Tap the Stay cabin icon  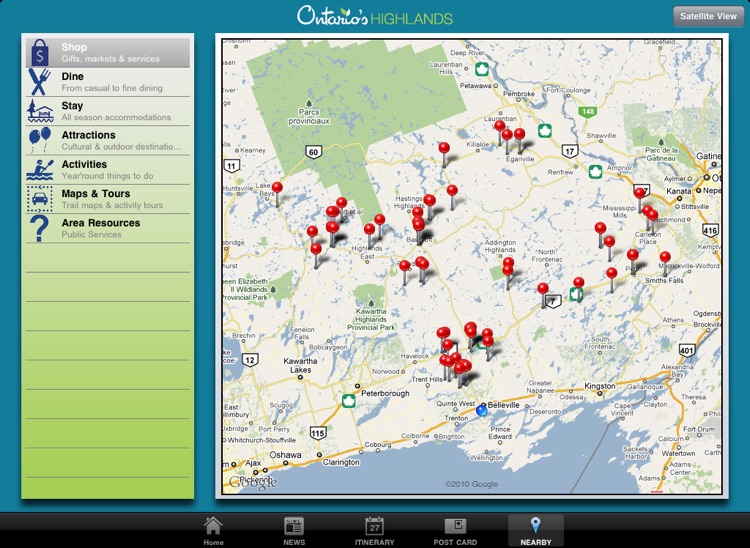pyautogui.click(x=40, y=111)
